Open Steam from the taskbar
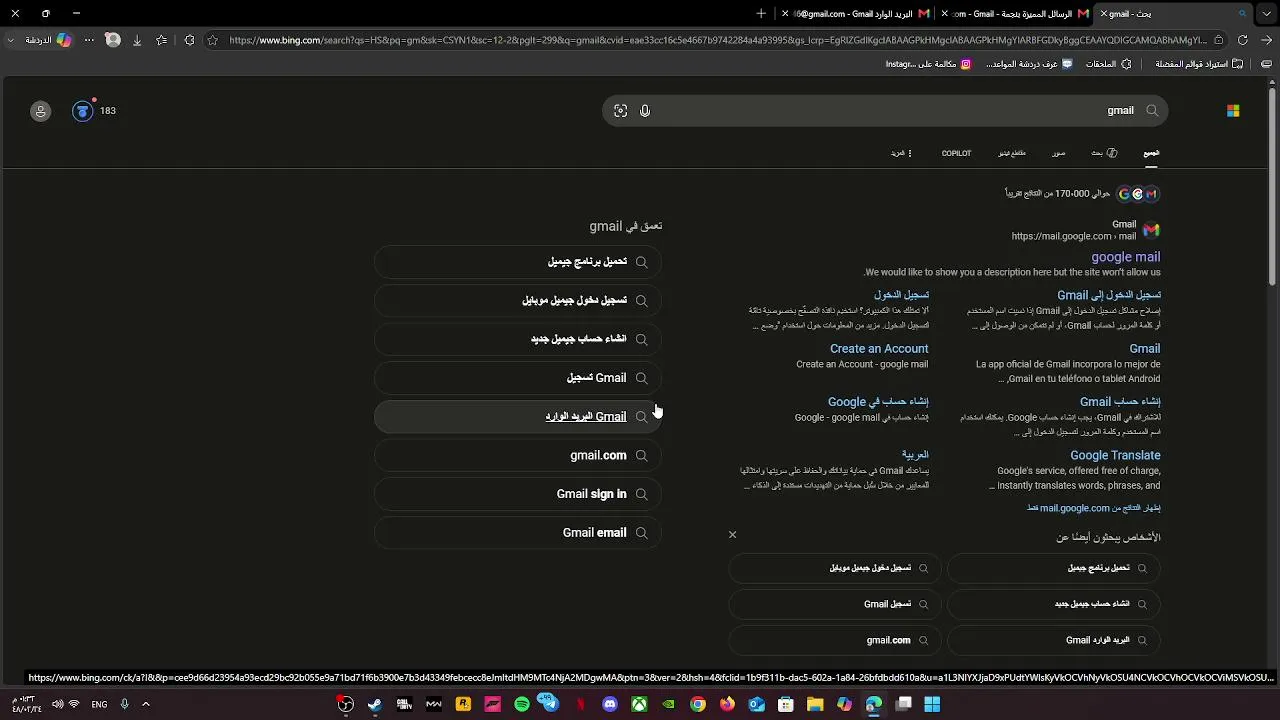 click(x=374, y=704)
